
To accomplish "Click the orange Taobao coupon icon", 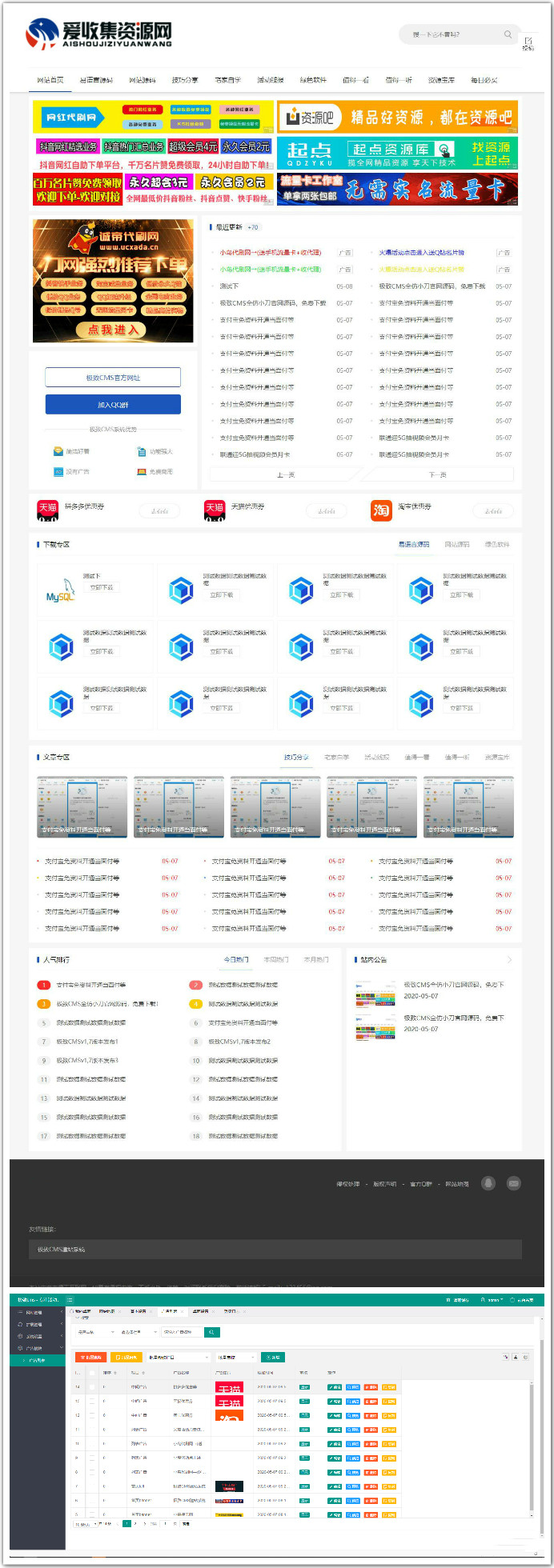I will coord(381,509).
